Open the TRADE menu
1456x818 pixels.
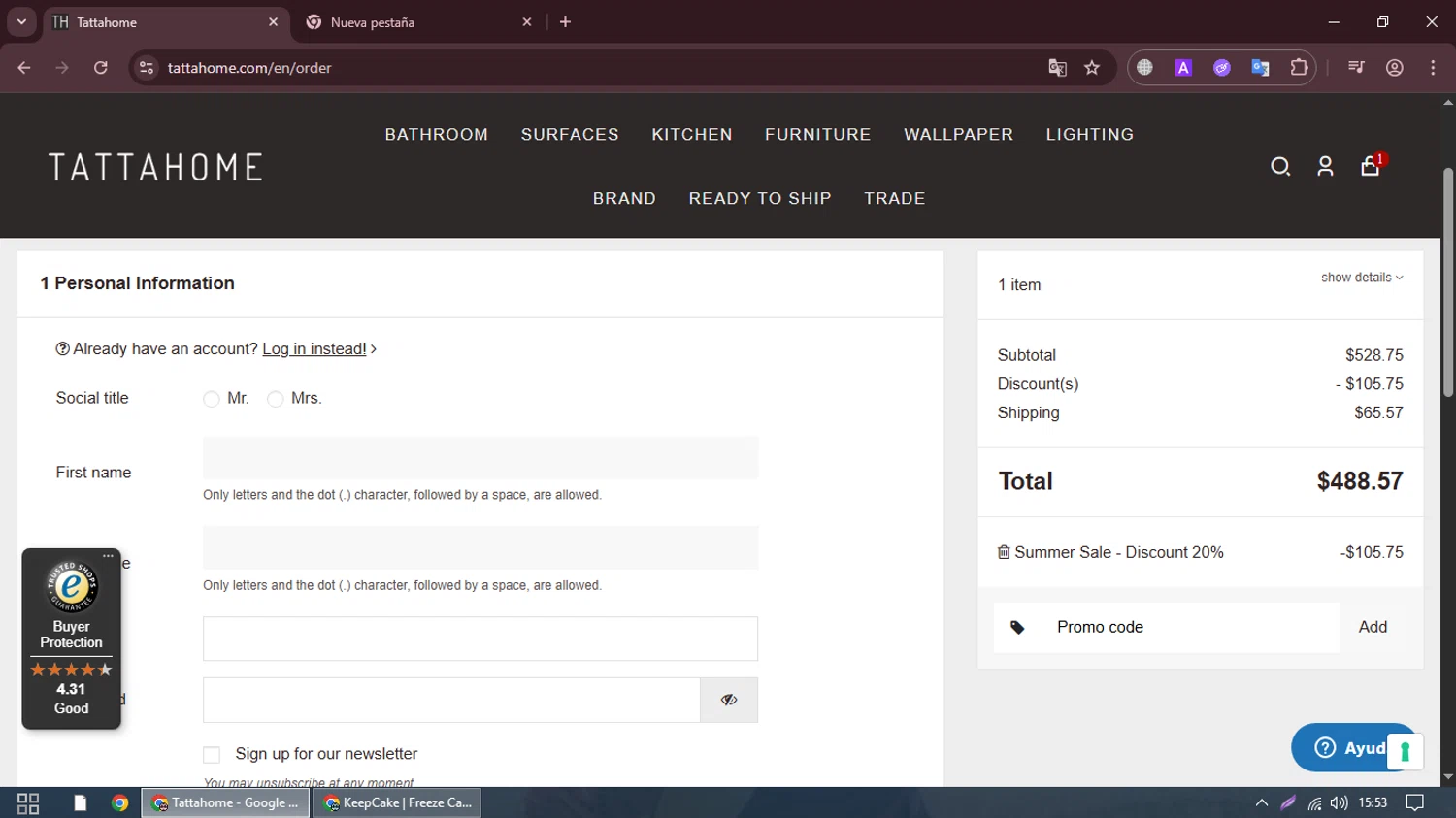(x=894, y=199)
